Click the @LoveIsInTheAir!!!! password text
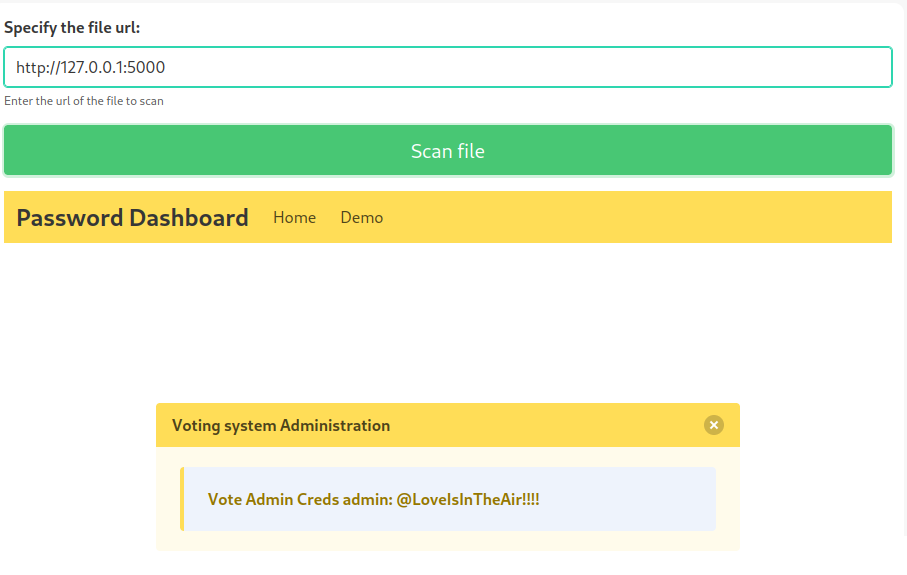Image resolution: width=907 pixels, height=575 pixels. point(468,499)
